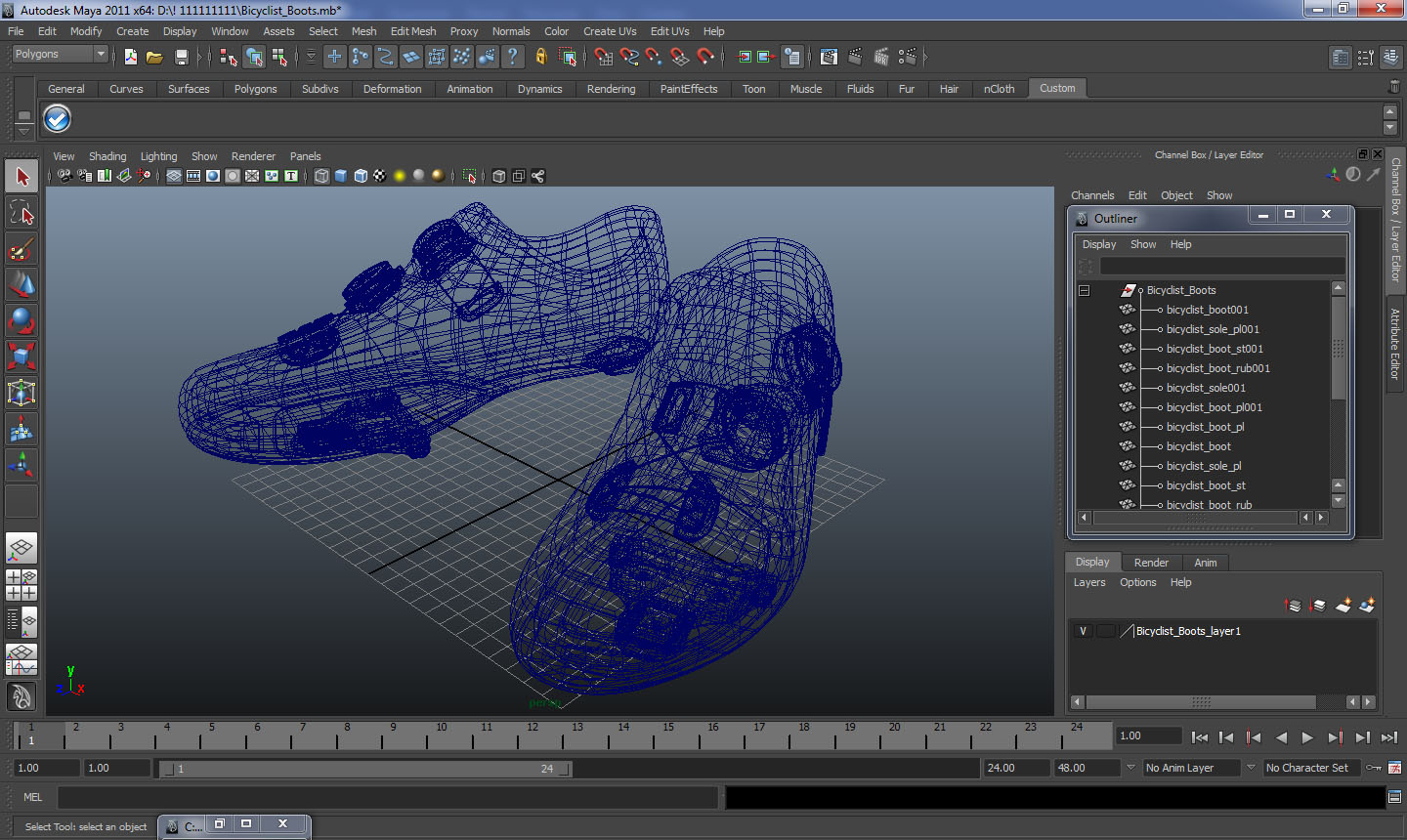Collapse the Bicyclist_Boots group in Outliner
The height and width of the screenshot is (840, 1407).
(x=1084, y=290)
